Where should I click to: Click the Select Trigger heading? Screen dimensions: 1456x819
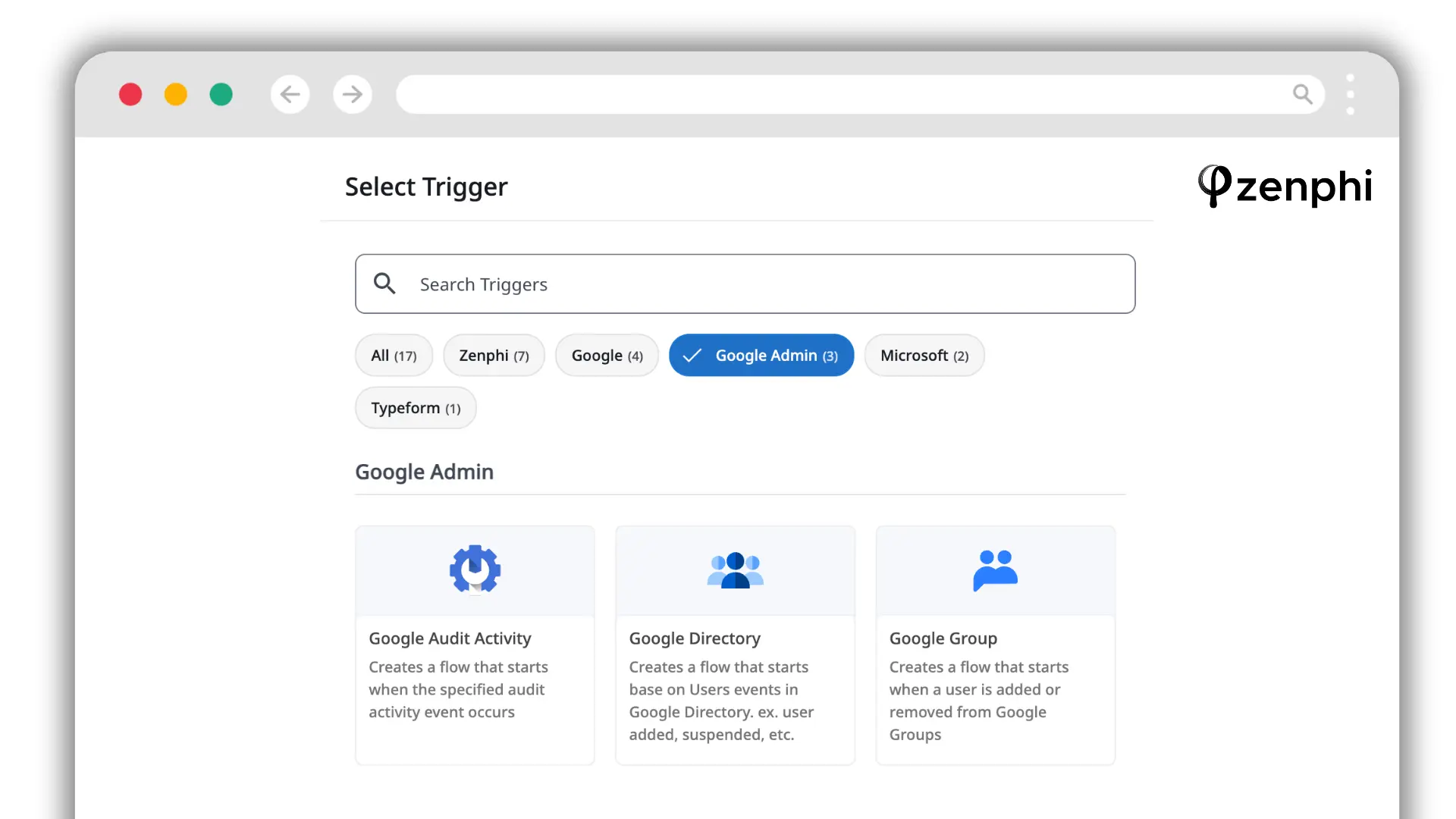tap(426, 187)
